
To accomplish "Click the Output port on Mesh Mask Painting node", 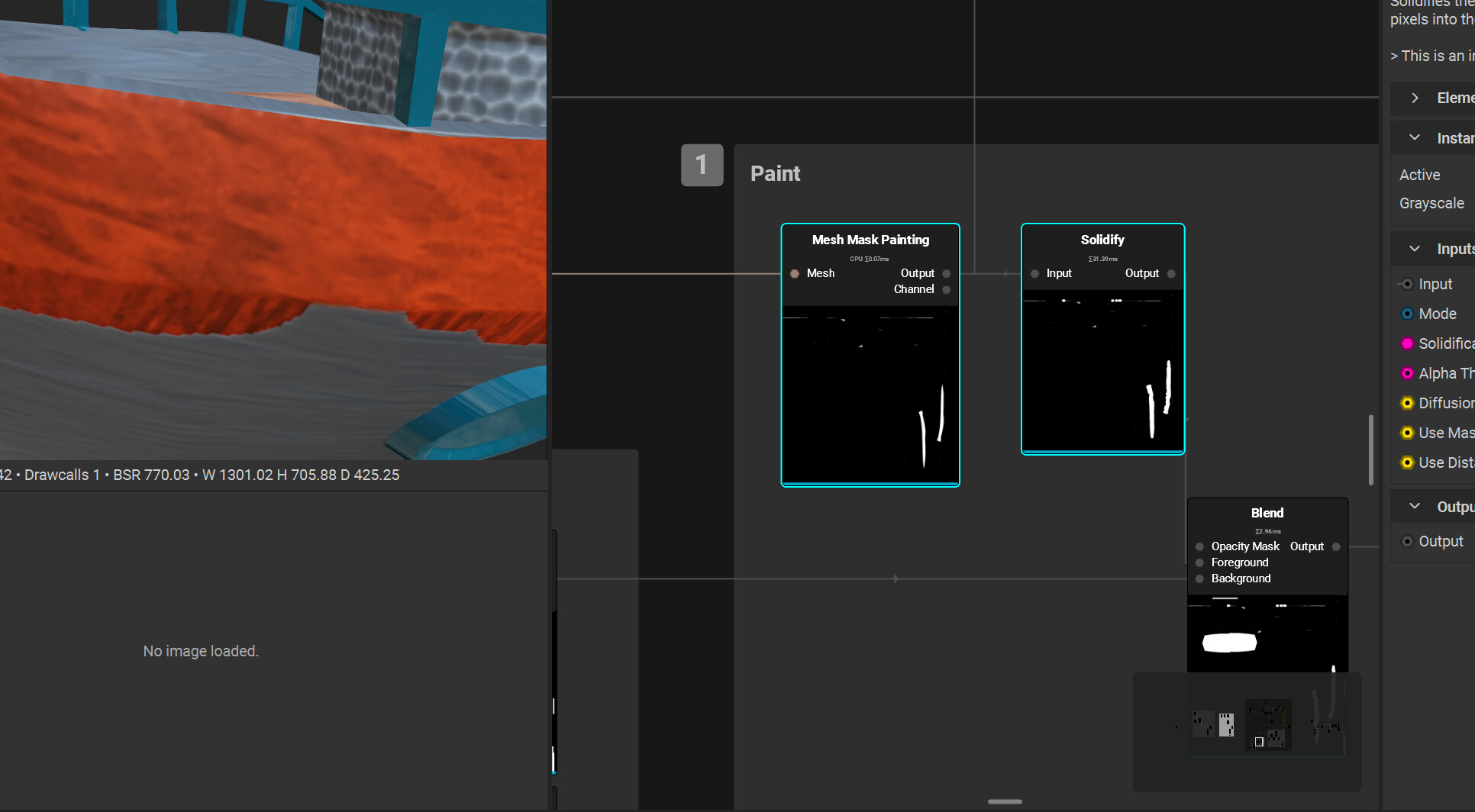I will [947, 273].
